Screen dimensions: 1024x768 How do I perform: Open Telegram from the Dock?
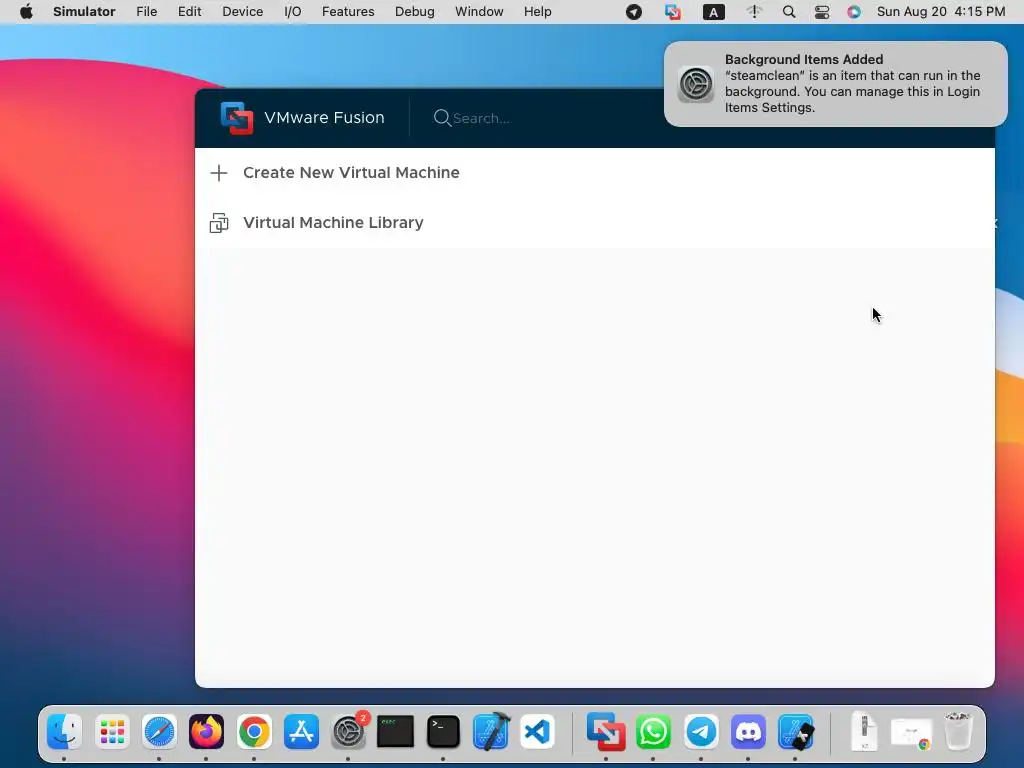coord(701,731)
